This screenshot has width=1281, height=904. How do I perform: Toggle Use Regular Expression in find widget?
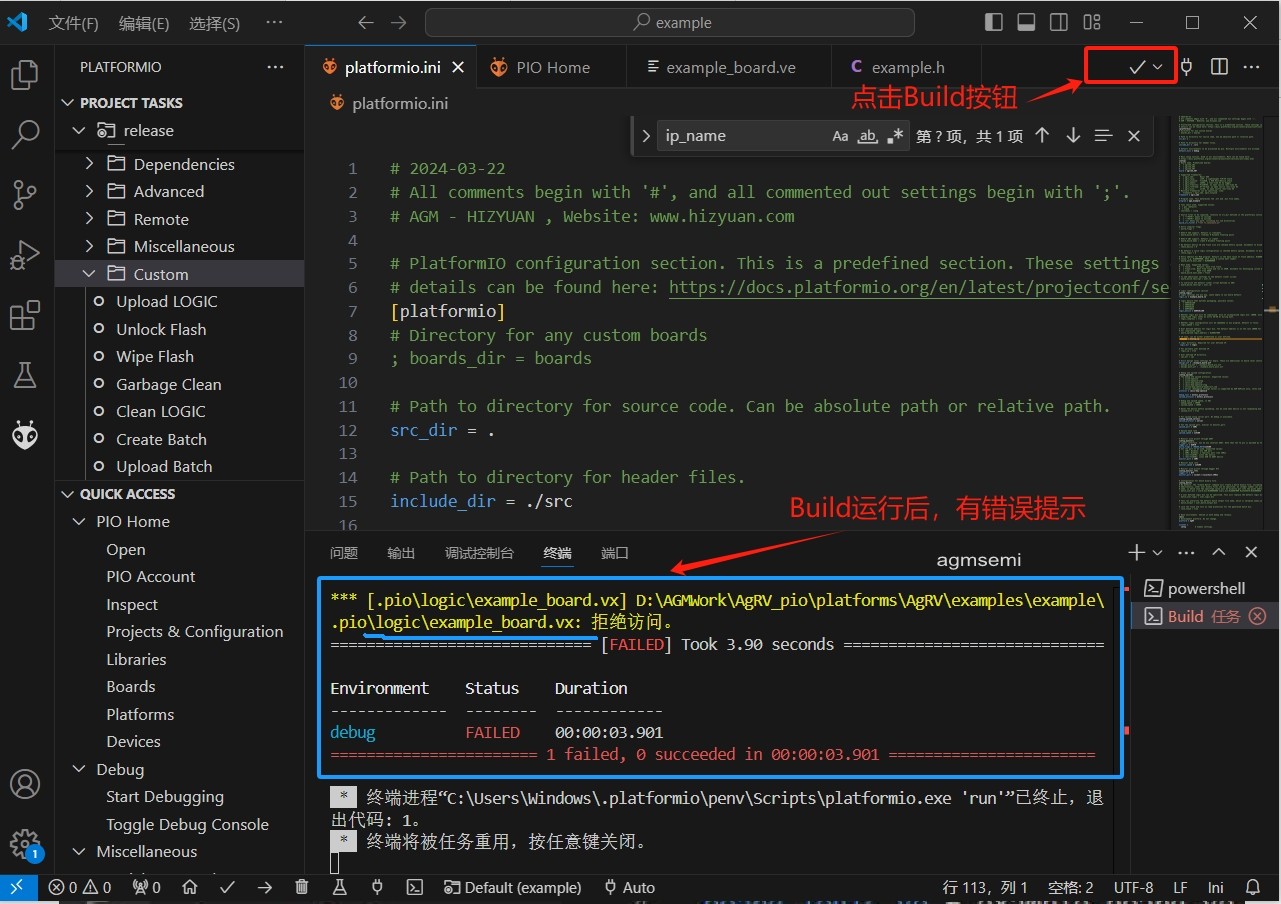click(x=895, y=136)
